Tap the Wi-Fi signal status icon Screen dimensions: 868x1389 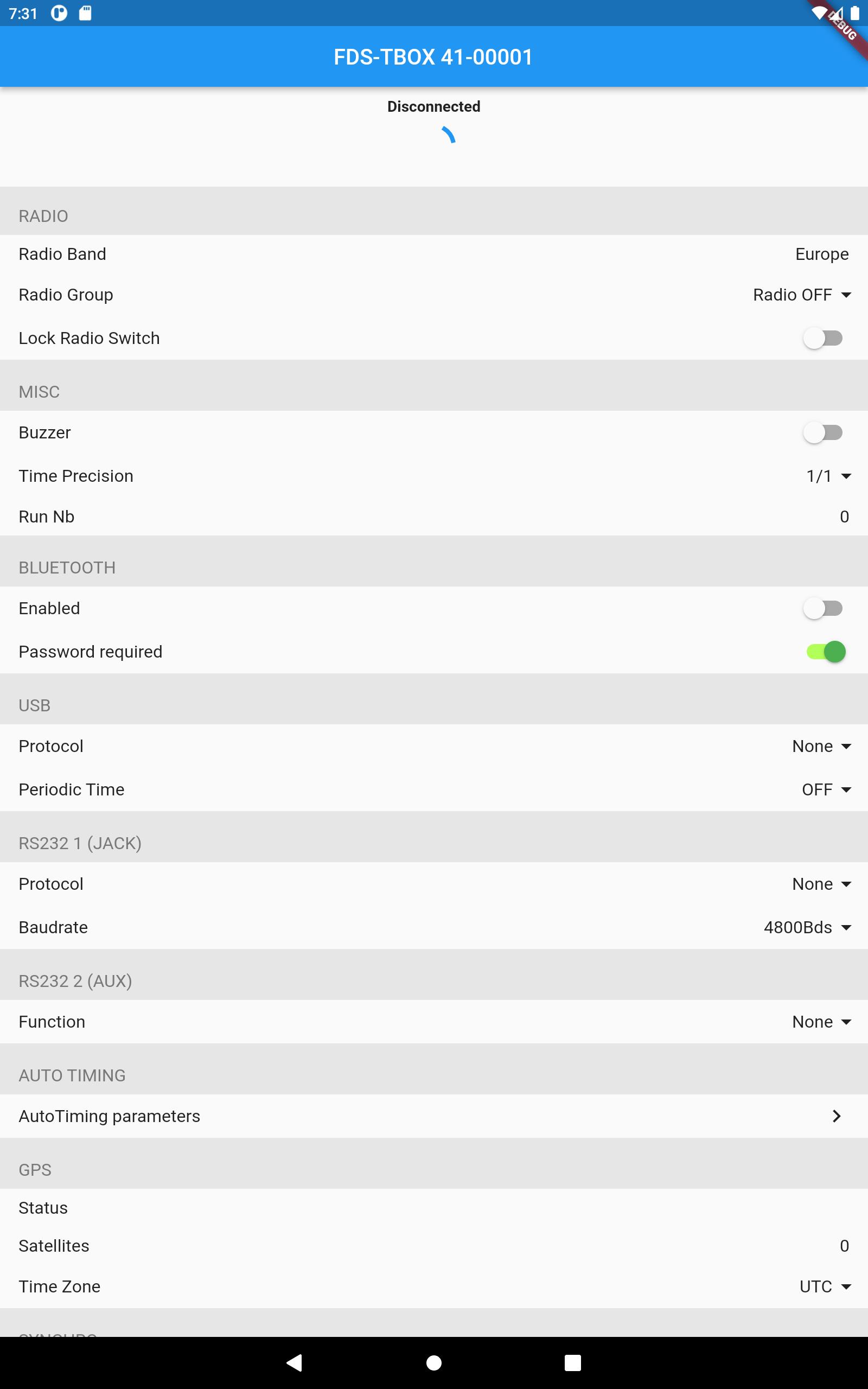click(x=818, y=12)
